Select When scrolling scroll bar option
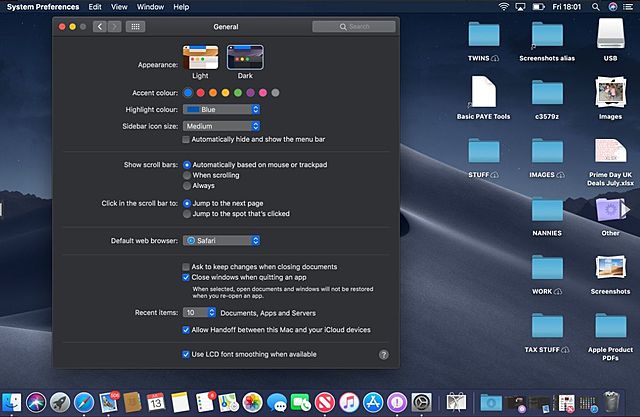Viewport: 640px width, 417px height. (187, 175)
